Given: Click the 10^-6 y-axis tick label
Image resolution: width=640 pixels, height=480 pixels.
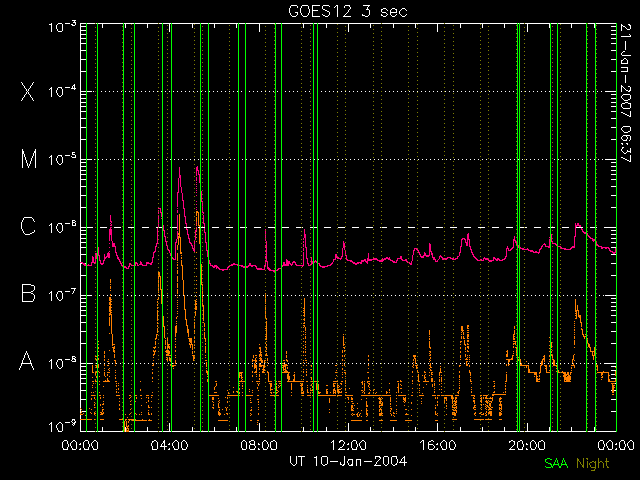Looking at the screenshot, I should coord(62,227).
